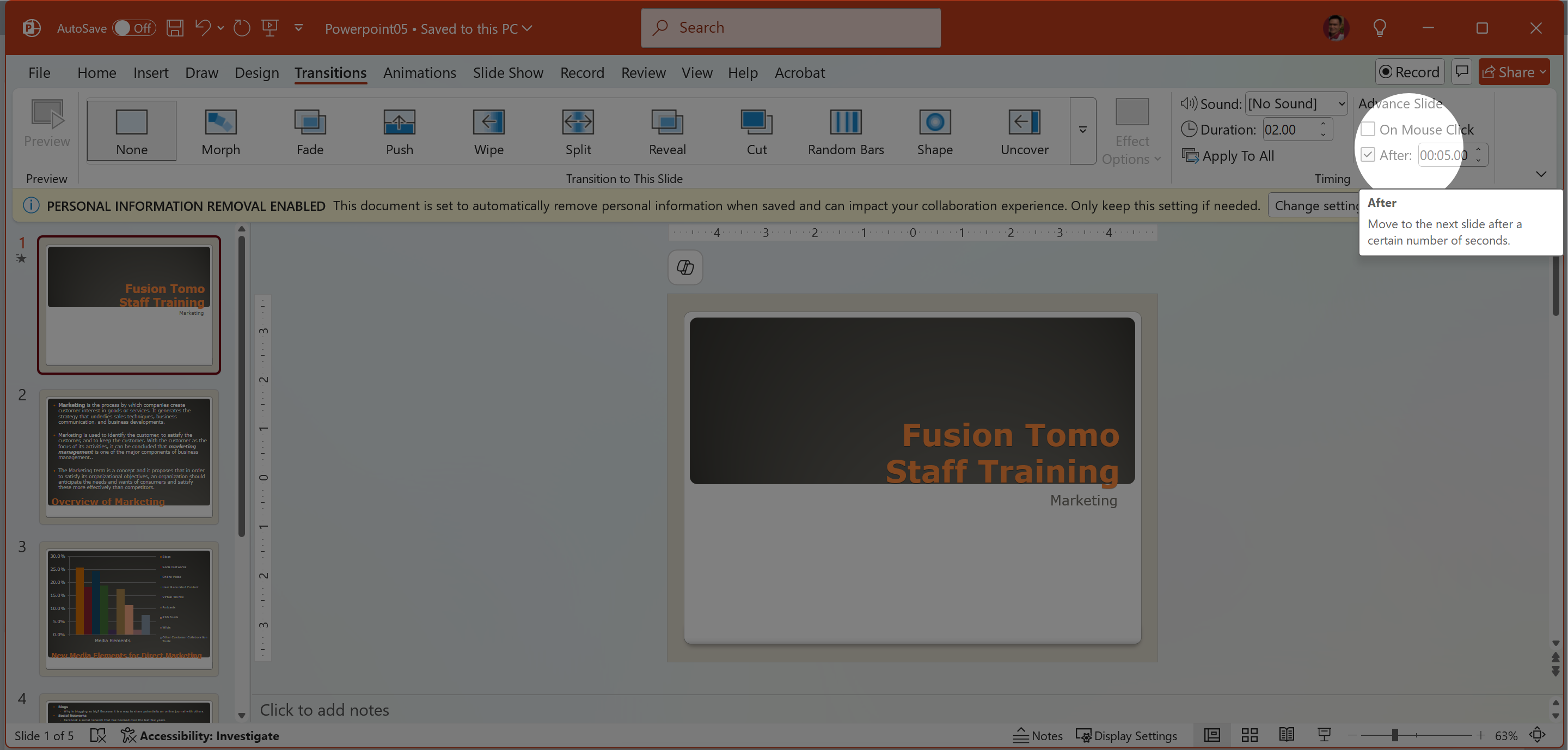
Task: Apply the Uncover transition
Action: tap(1024, 131)
